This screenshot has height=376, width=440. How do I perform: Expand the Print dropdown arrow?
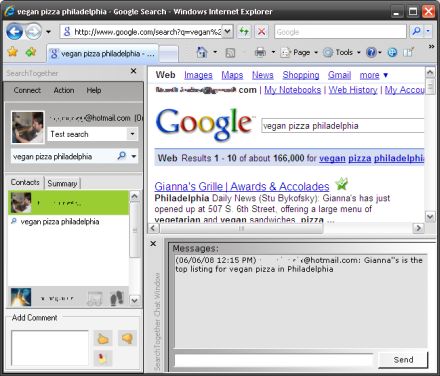point(273,52)
